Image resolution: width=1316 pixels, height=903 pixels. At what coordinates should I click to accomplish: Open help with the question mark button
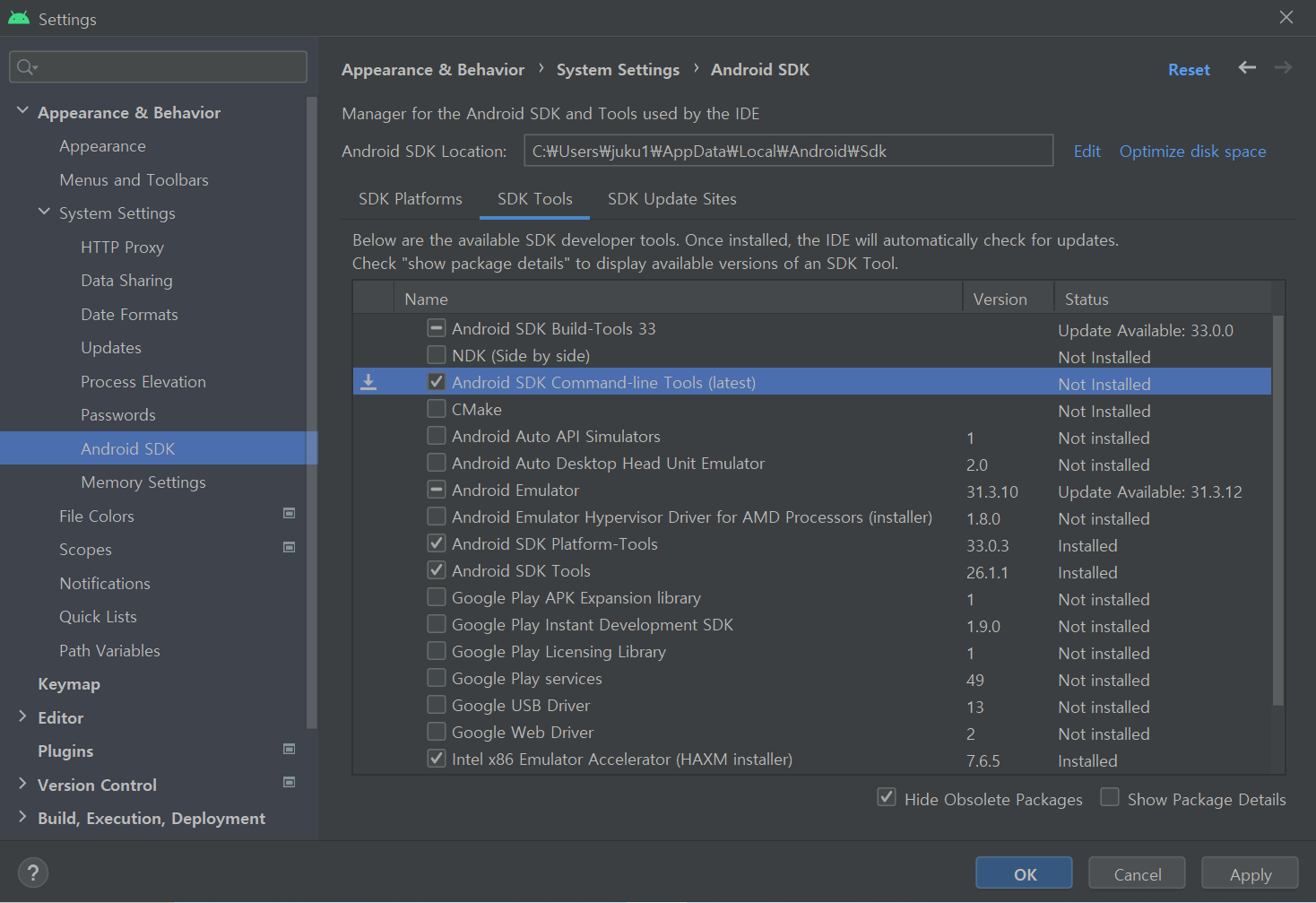pyautogui.click(x=33, y=873)
